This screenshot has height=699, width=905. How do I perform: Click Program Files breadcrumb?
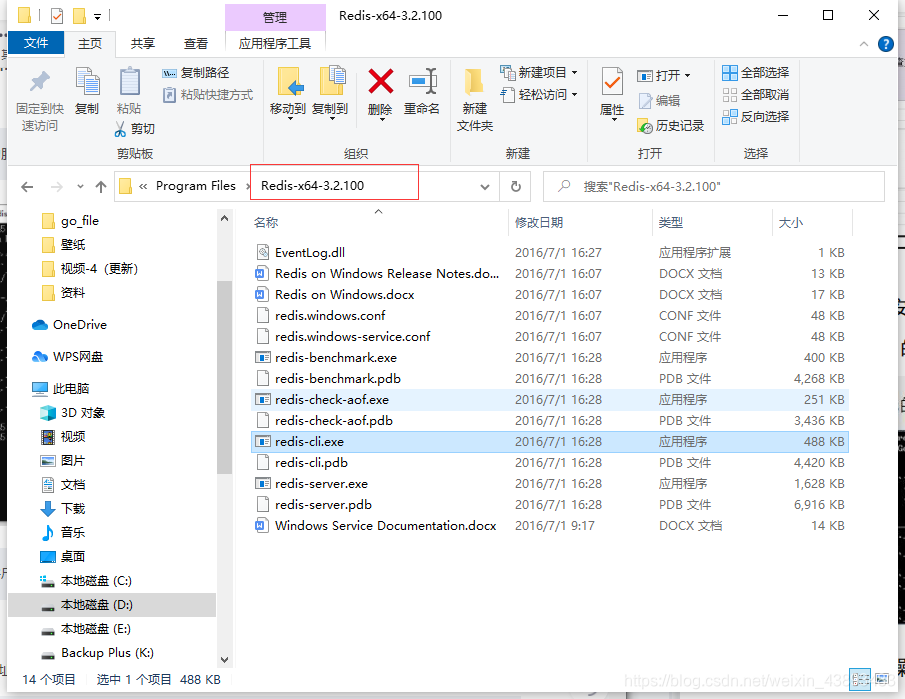pos(196,186)
